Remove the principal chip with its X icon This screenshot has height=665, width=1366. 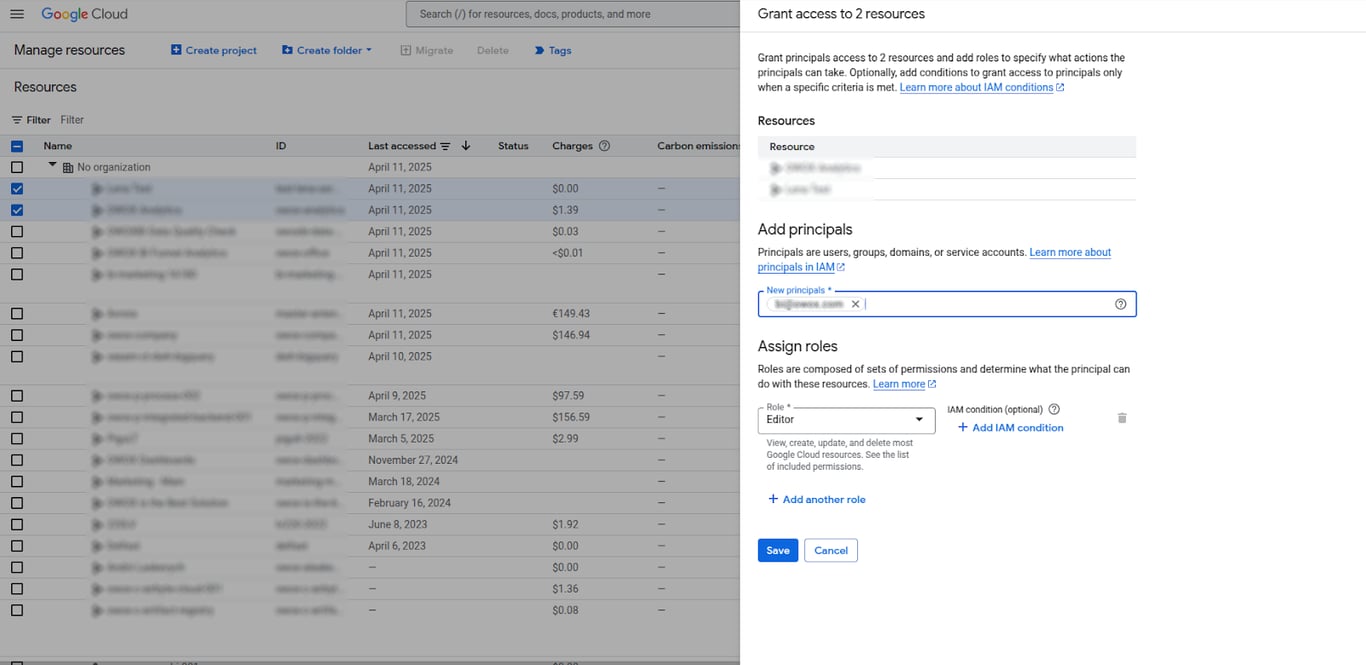pyautogui.click(x=855, y=304)
